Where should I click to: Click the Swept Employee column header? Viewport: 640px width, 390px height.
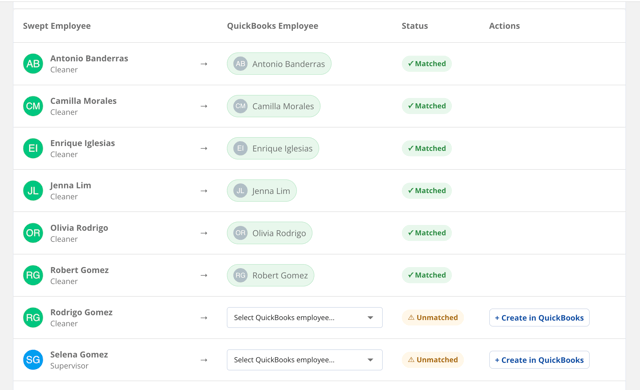57,26
